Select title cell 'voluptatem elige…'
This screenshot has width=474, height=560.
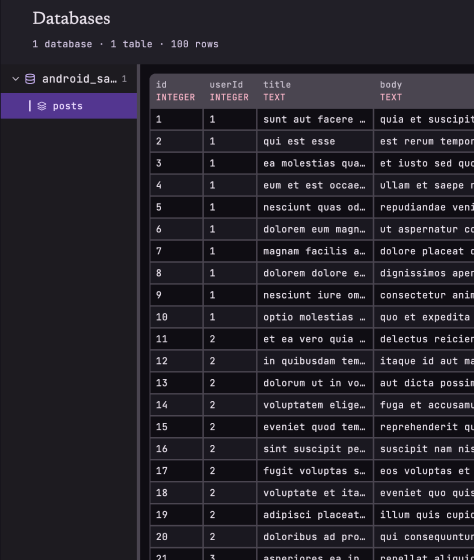(315, 405)
